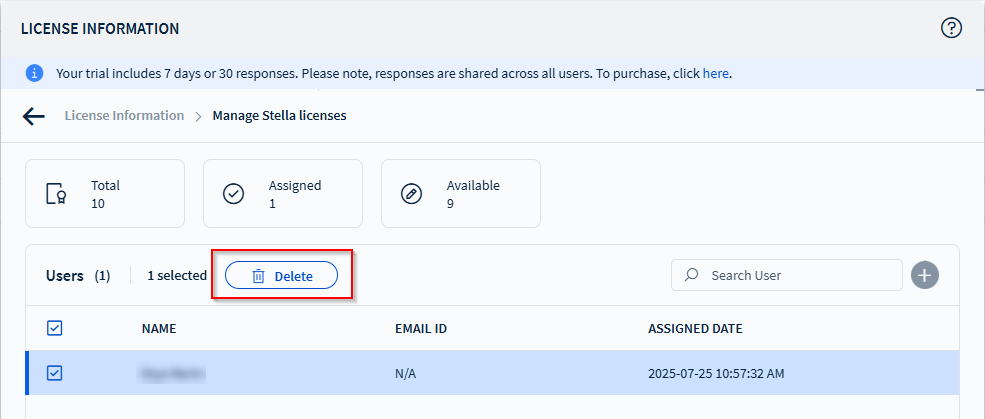Click the Total licenses certificate icon
Screen dimensions: 985x419
57,194
